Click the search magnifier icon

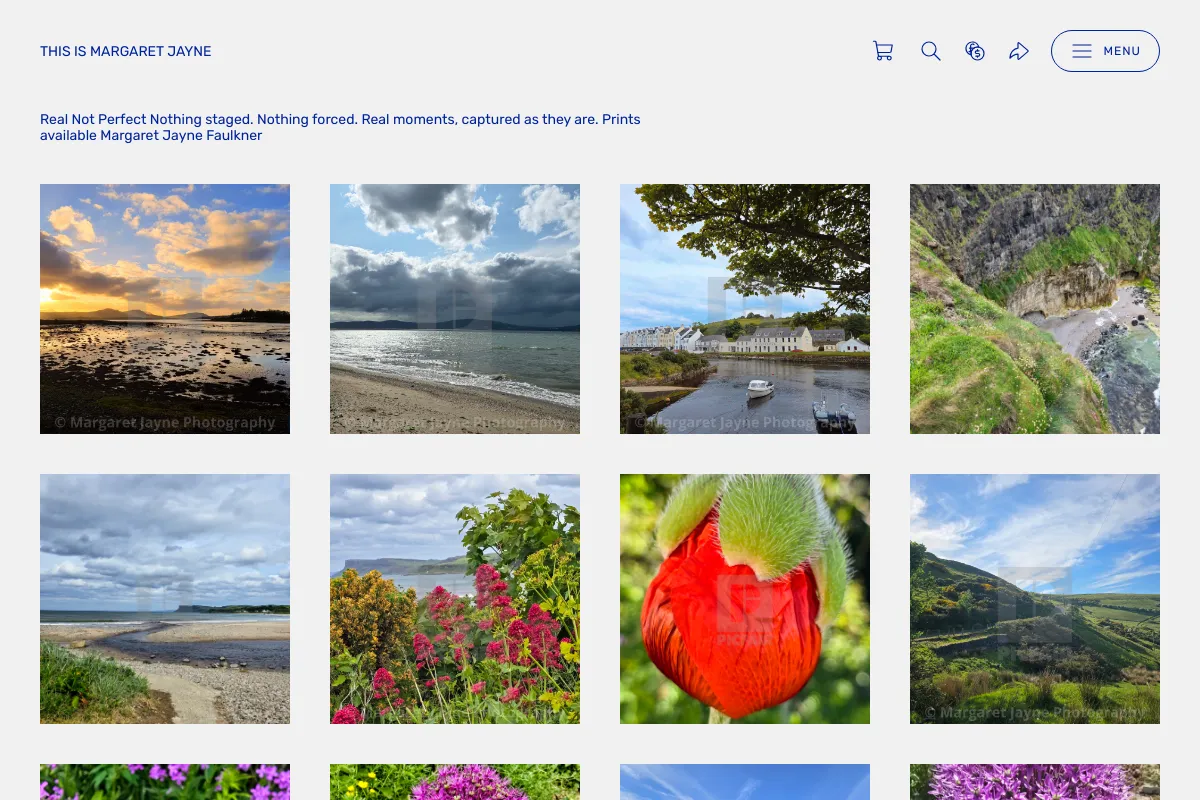point(931,51)
